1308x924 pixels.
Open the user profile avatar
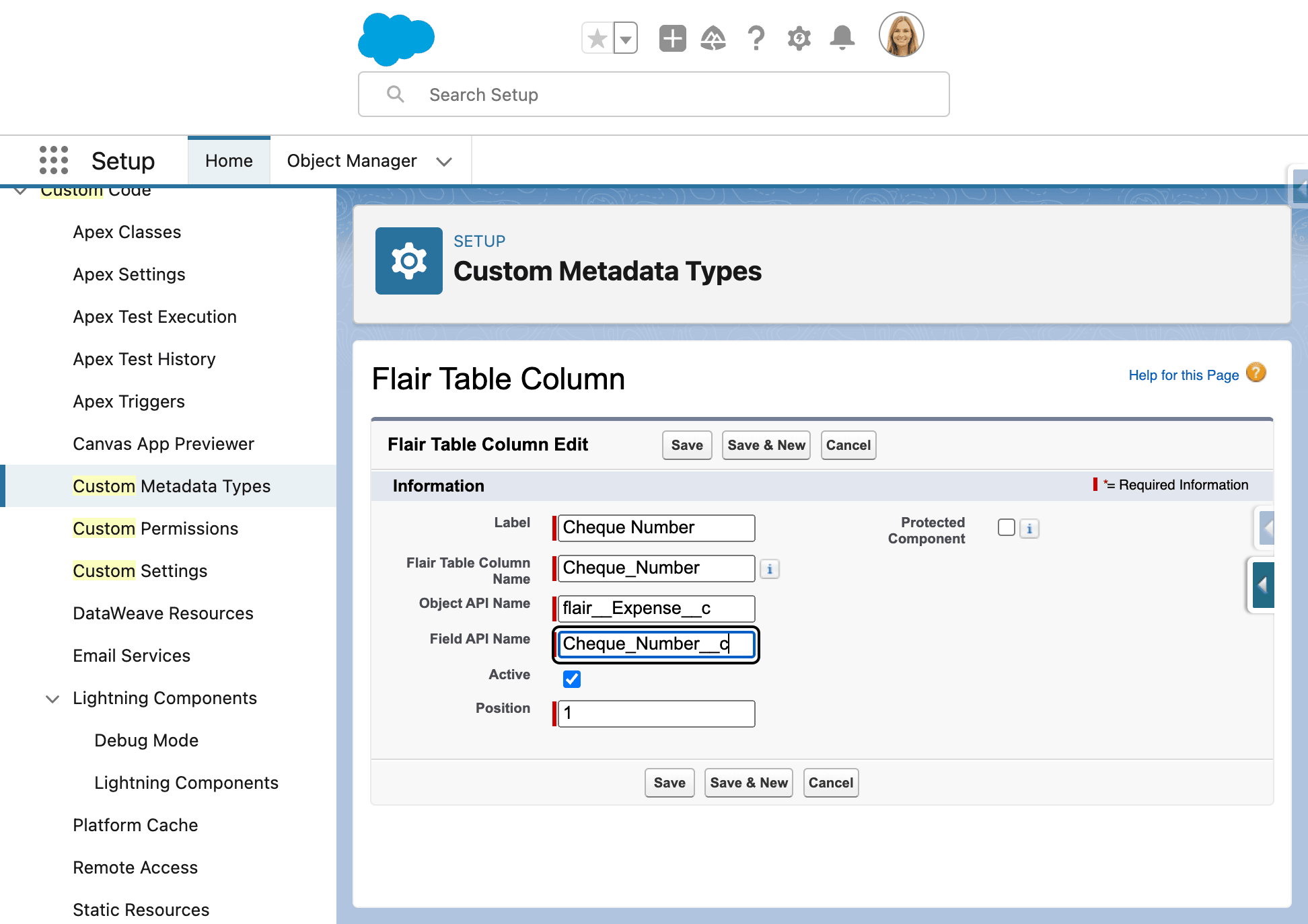click(901, 35)
